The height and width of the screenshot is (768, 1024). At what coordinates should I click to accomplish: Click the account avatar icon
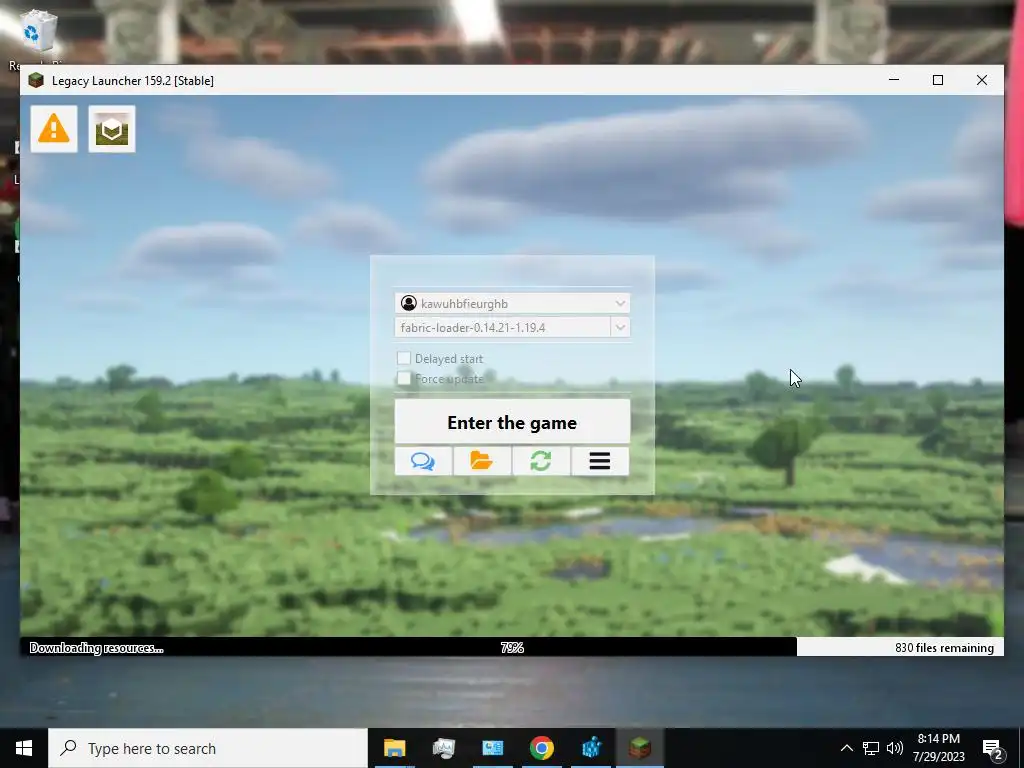coord(409,303)
